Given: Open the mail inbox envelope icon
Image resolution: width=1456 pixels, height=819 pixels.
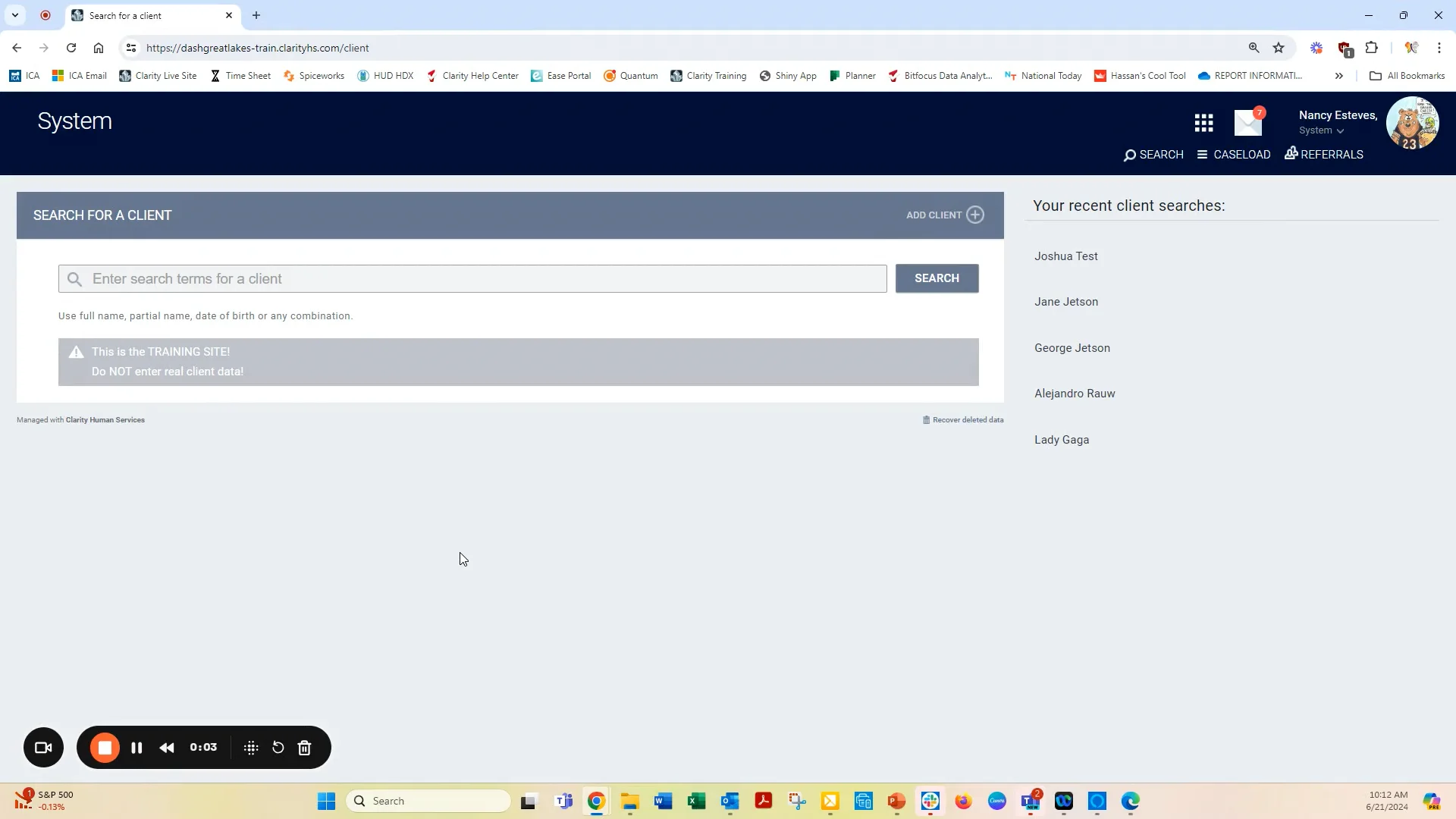Looking at the screenshot, I should [x=1247, y=122].
